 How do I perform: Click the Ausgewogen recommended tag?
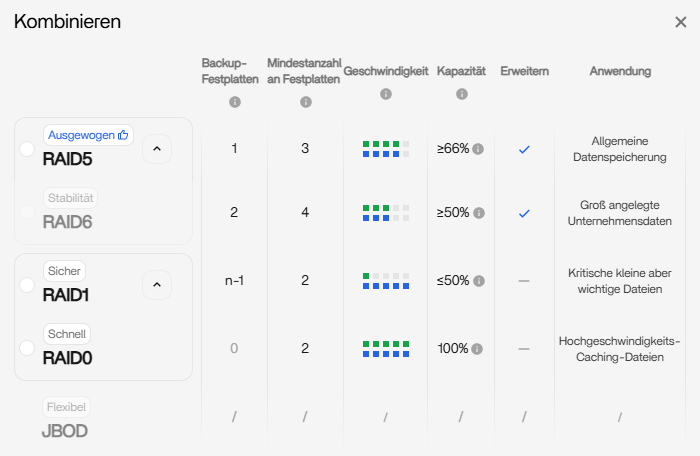(88, 134)
